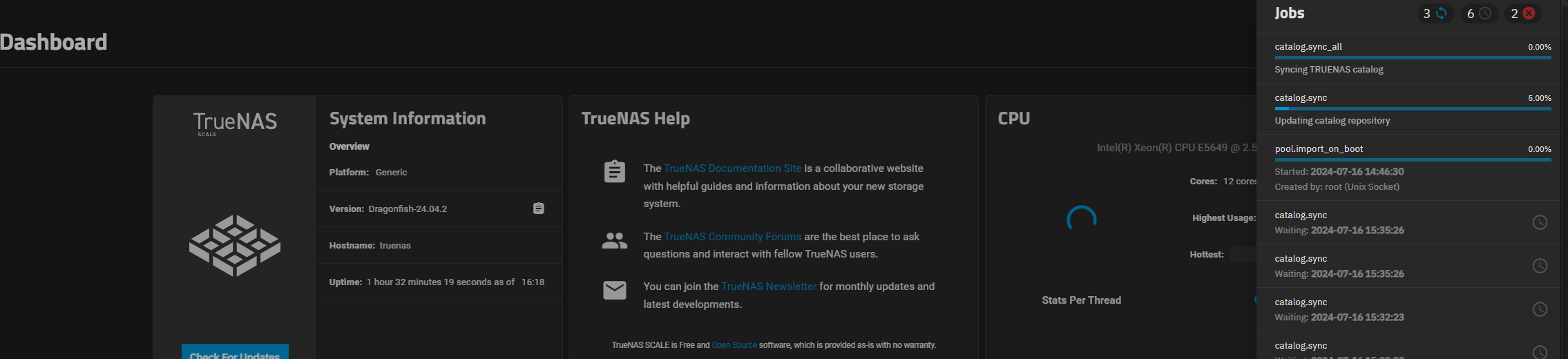Click the Highest Usage label
Screen dimensions: 1568x359
pos(1223,218)
